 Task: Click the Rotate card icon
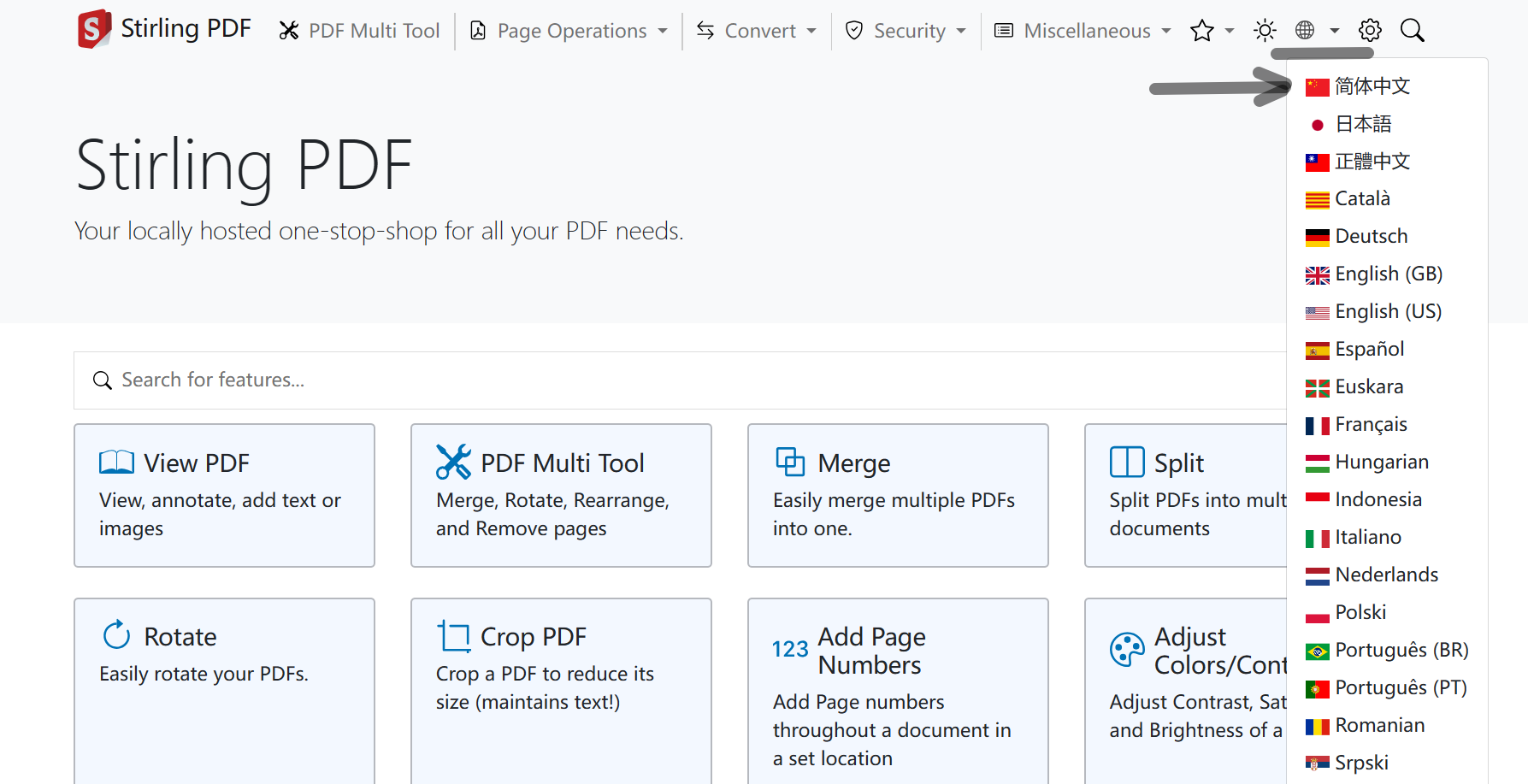tap(117, 635)
